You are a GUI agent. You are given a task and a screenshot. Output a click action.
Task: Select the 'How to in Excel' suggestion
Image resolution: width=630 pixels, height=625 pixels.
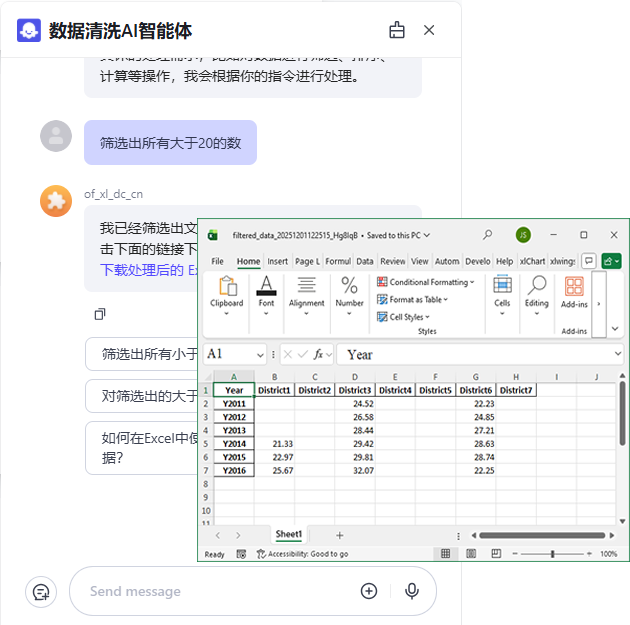(141, 448)
